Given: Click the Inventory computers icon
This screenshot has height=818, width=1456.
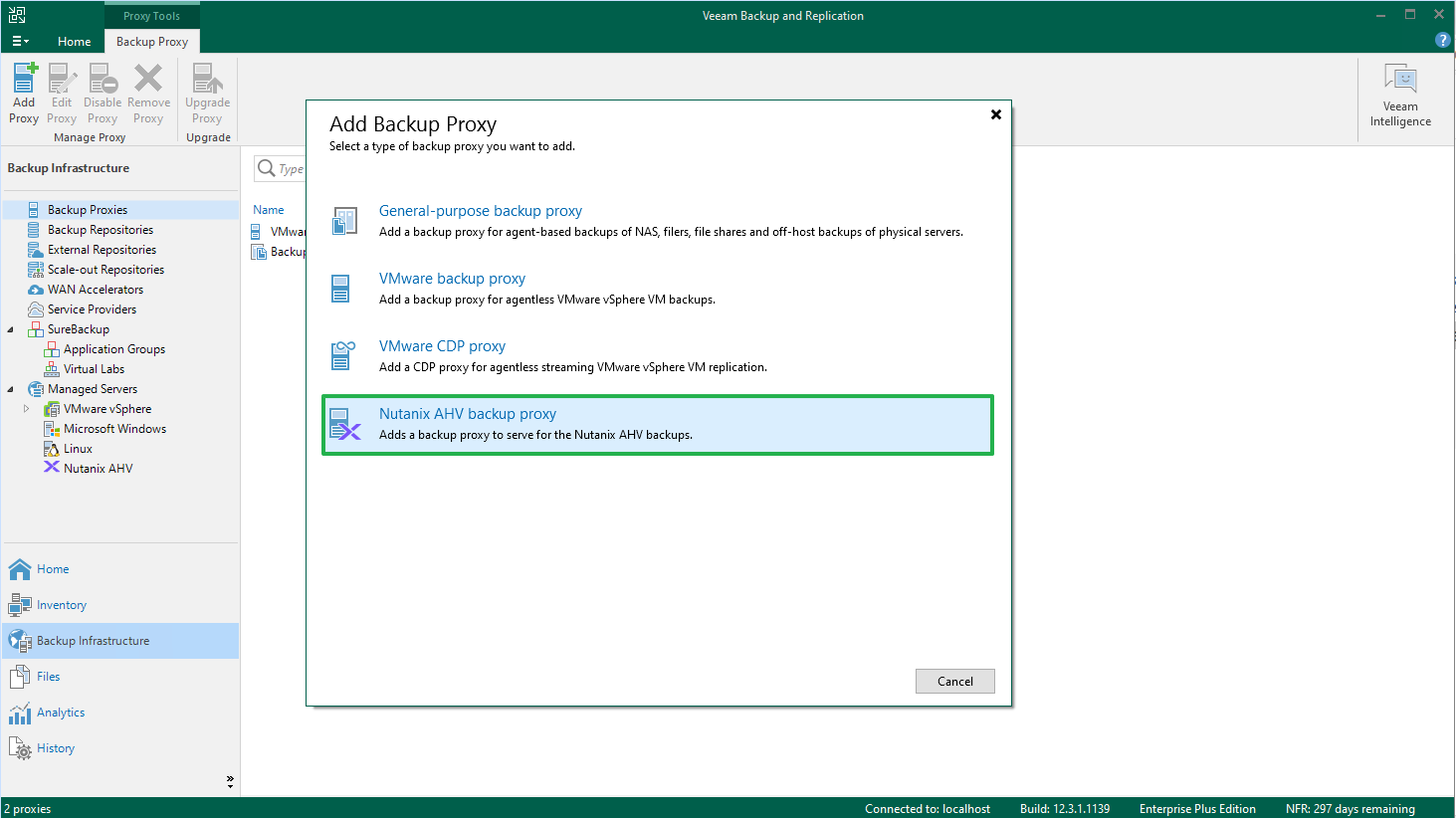Looking at the screenshot, I should 20,605.
